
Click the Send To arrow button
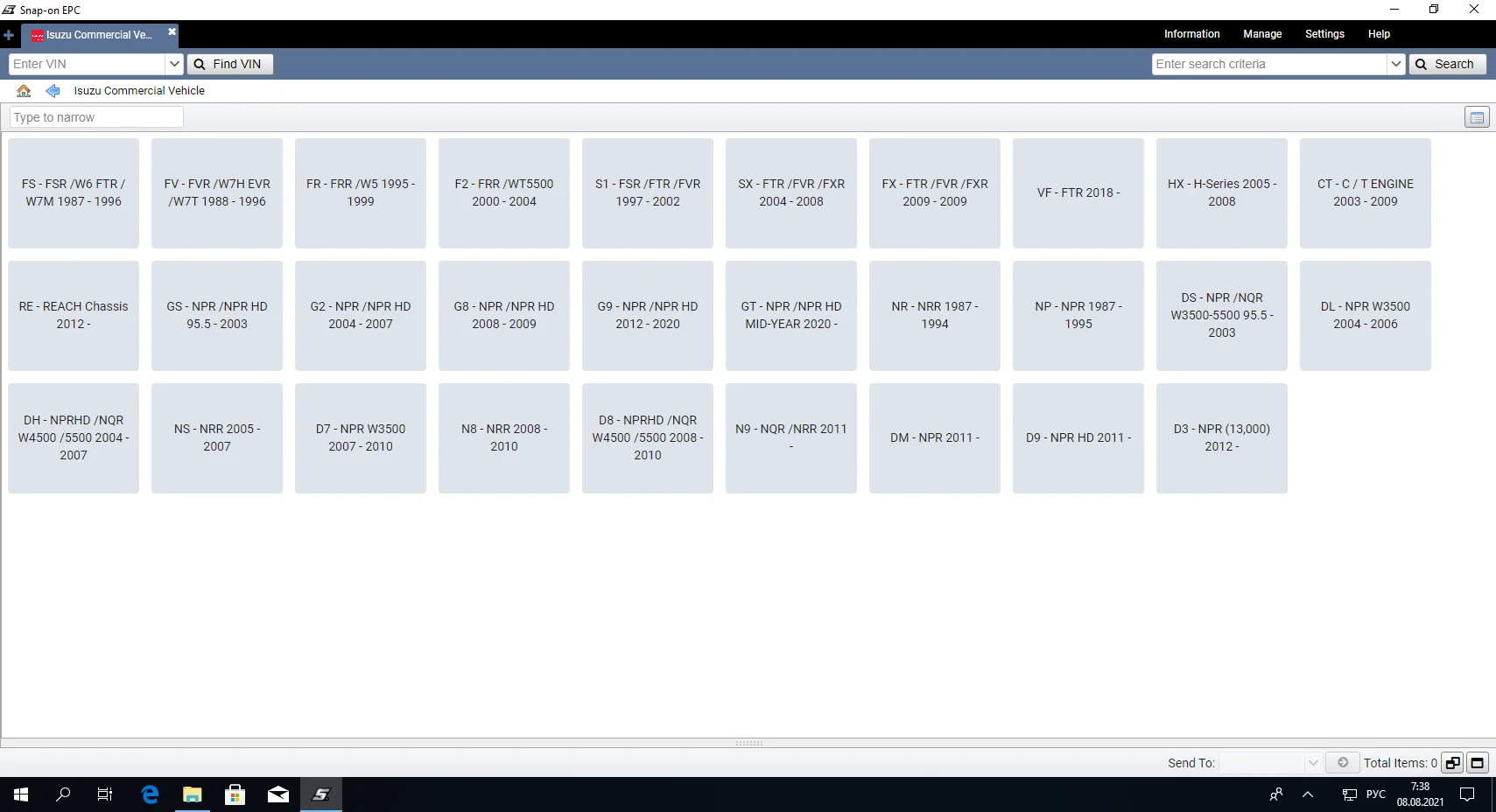click(x=1342, y=763)
